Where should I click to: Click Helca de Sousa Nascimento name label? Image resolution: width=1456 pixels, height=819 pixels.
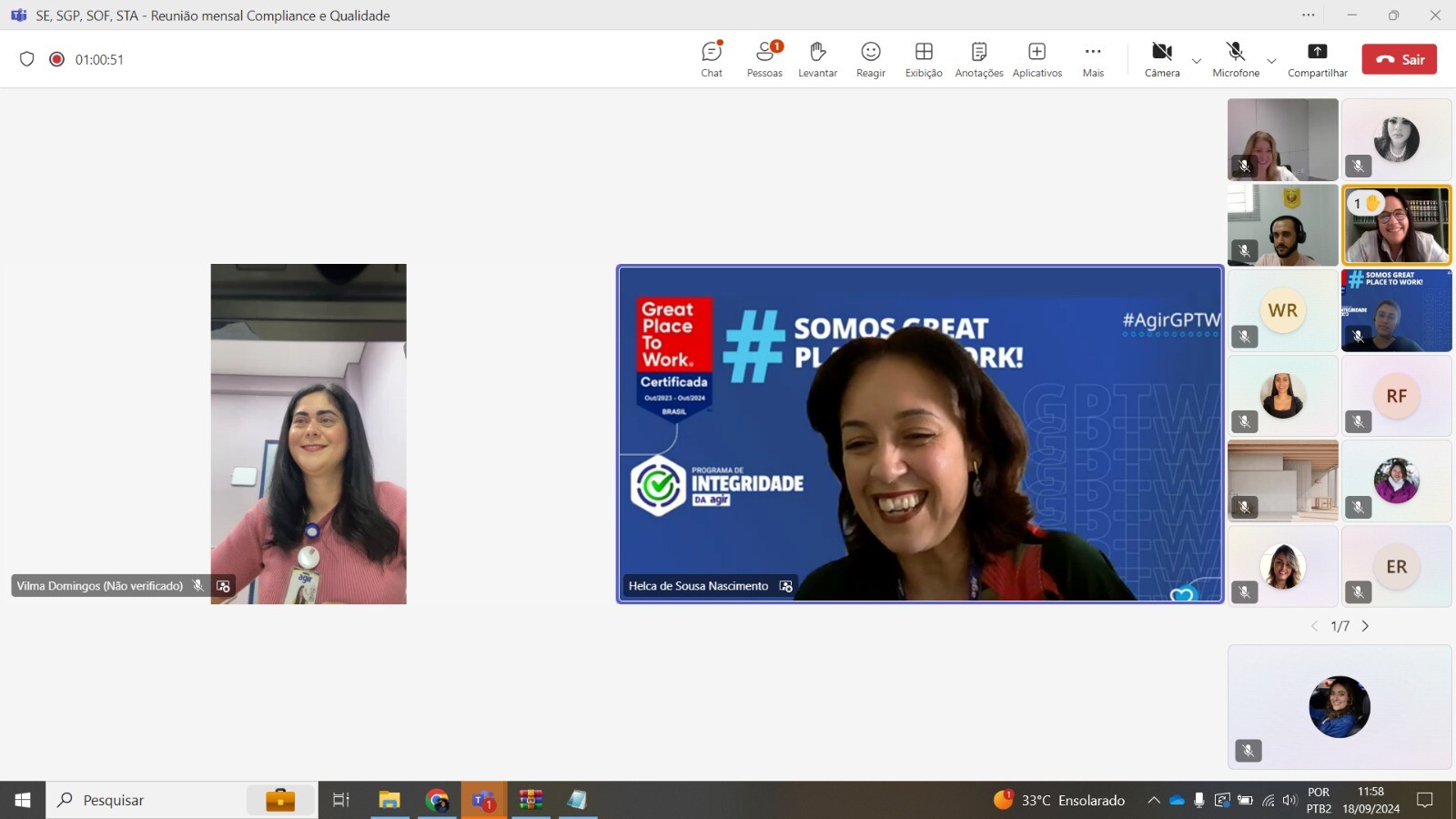click(x=698, y=586)
